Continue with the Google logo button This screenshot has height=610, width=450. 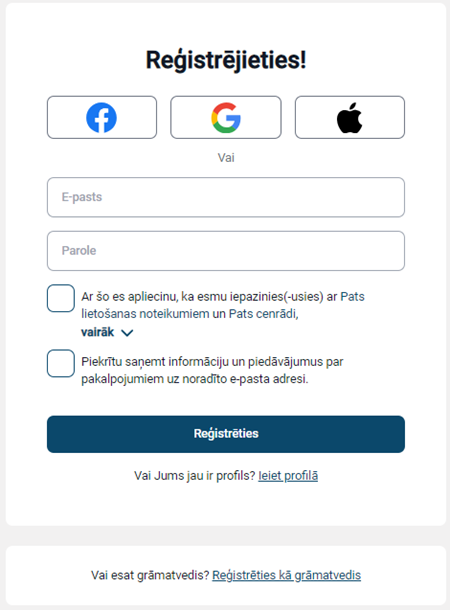coord(226,117)
